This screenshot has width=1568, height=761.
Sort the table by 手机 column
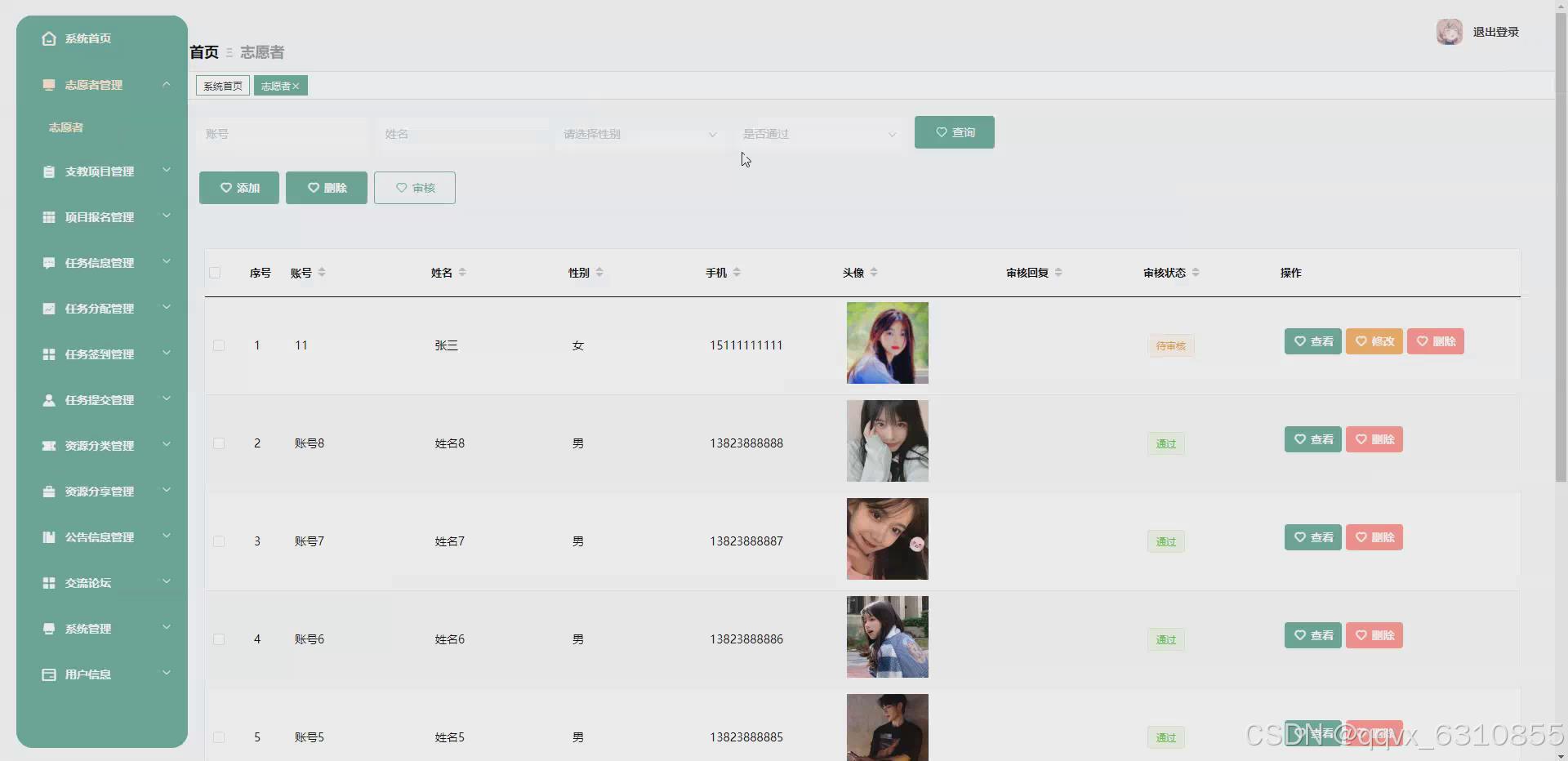[737, 273]
